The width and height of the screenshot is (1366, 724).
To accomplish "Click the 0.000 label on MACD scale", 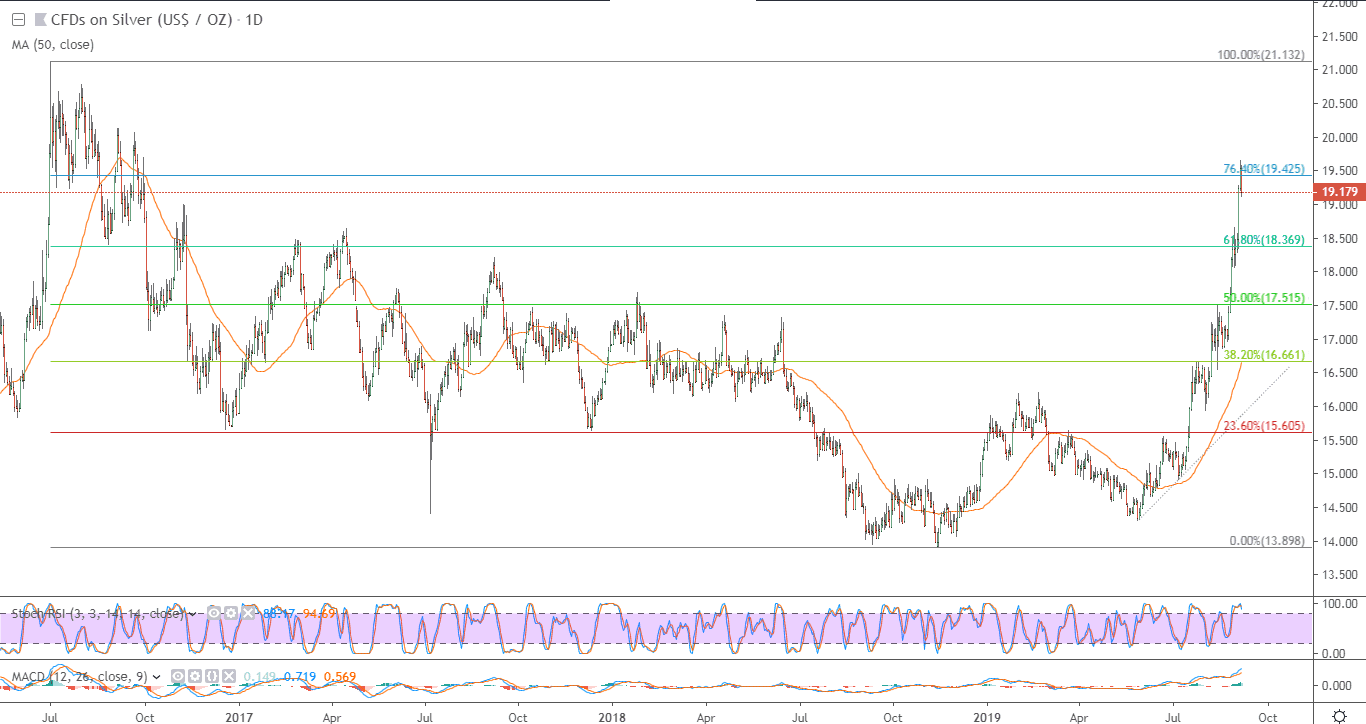I will click(1339, 686).
